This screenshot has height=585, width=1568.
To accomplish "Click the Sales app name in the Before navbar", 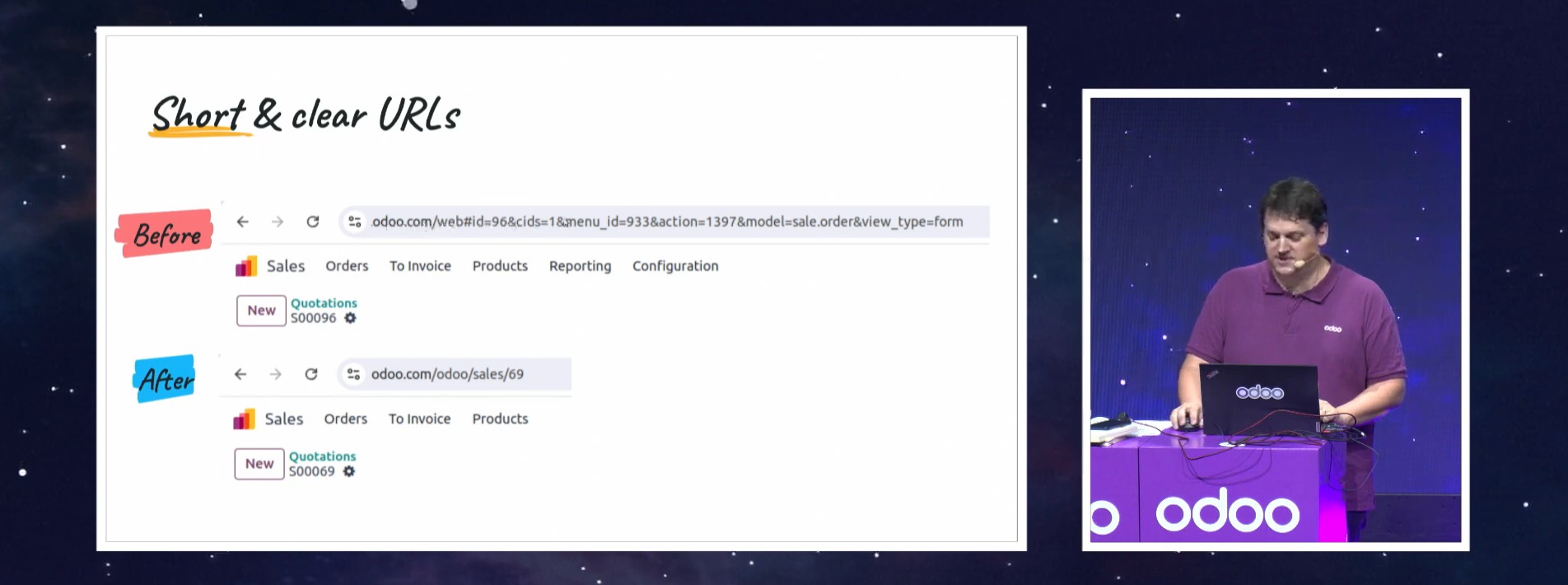I will (x=286, y=266).
